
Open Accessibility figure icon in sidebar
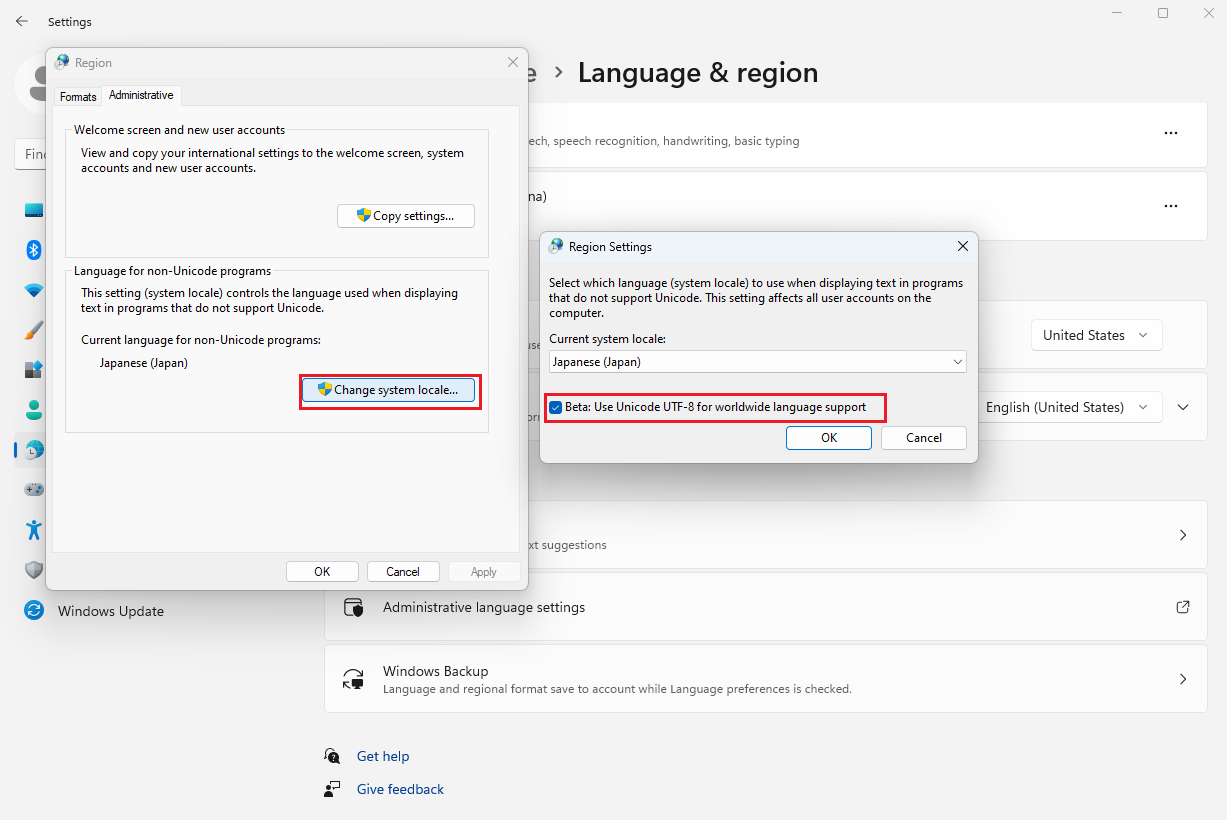[x=34, y=530]
